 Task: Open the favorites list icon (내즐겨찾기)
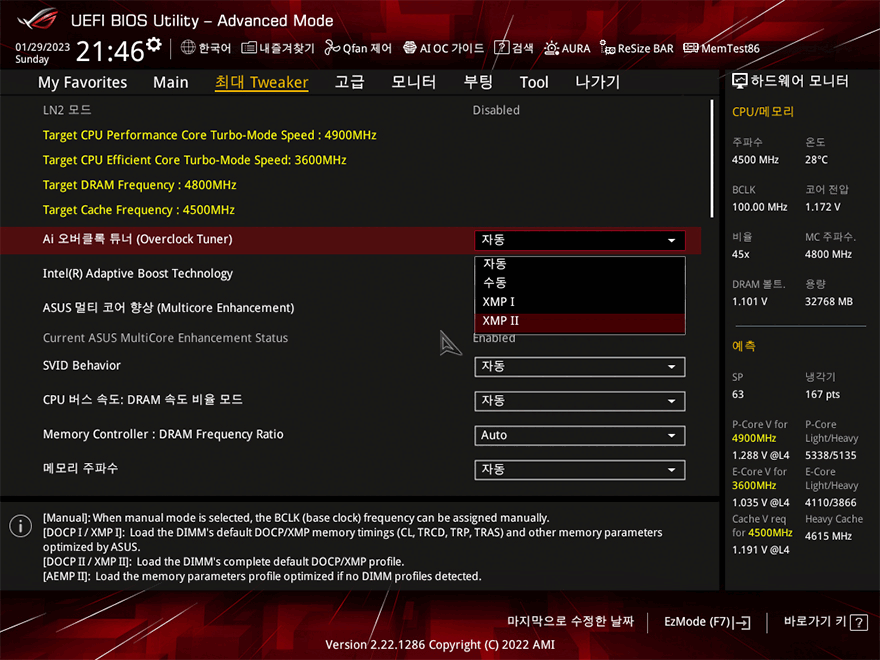point(249,48)
